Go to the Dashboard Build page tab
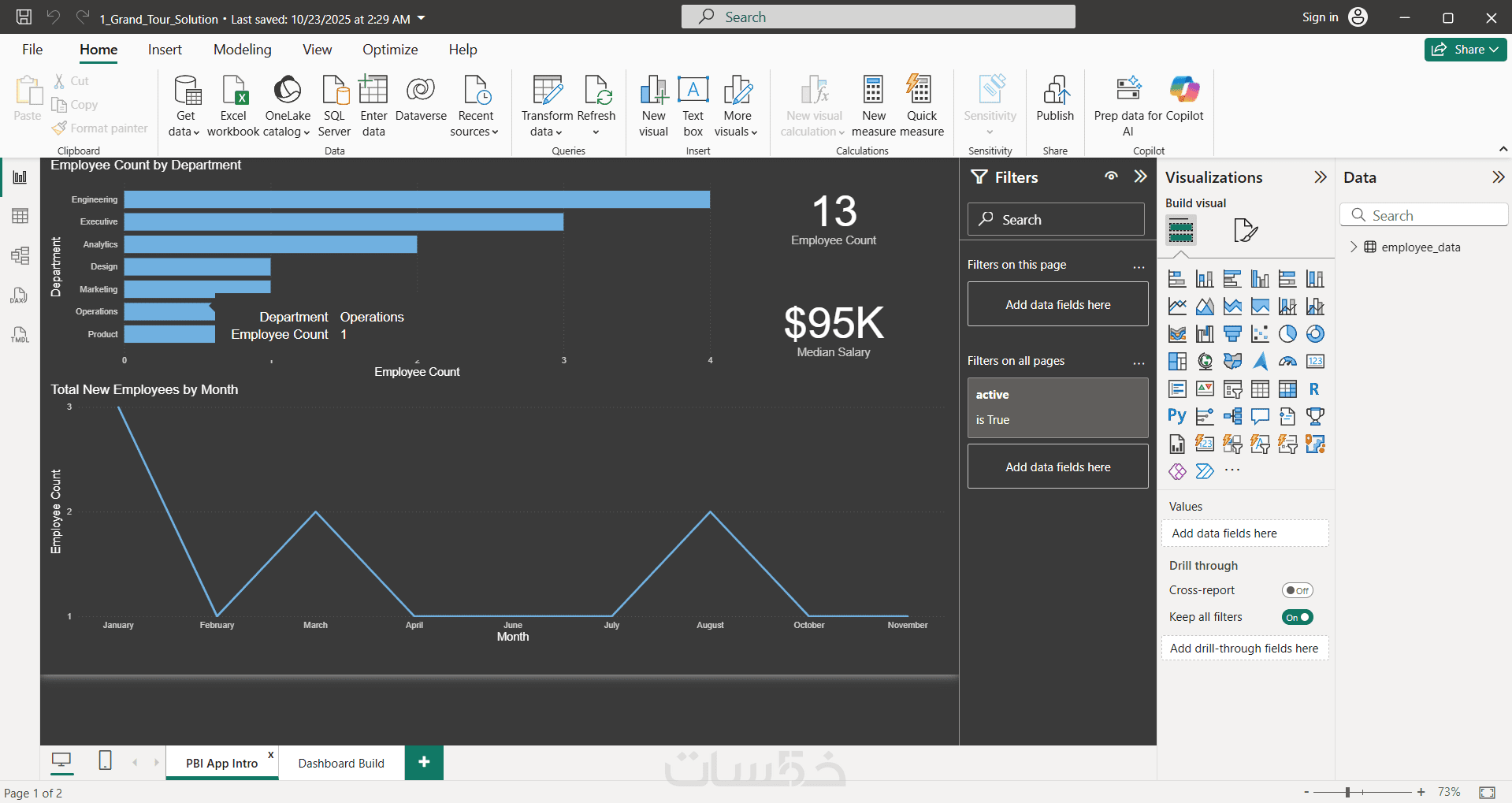The width and height of the screenshot is (1512, 803). coord(341,763)
